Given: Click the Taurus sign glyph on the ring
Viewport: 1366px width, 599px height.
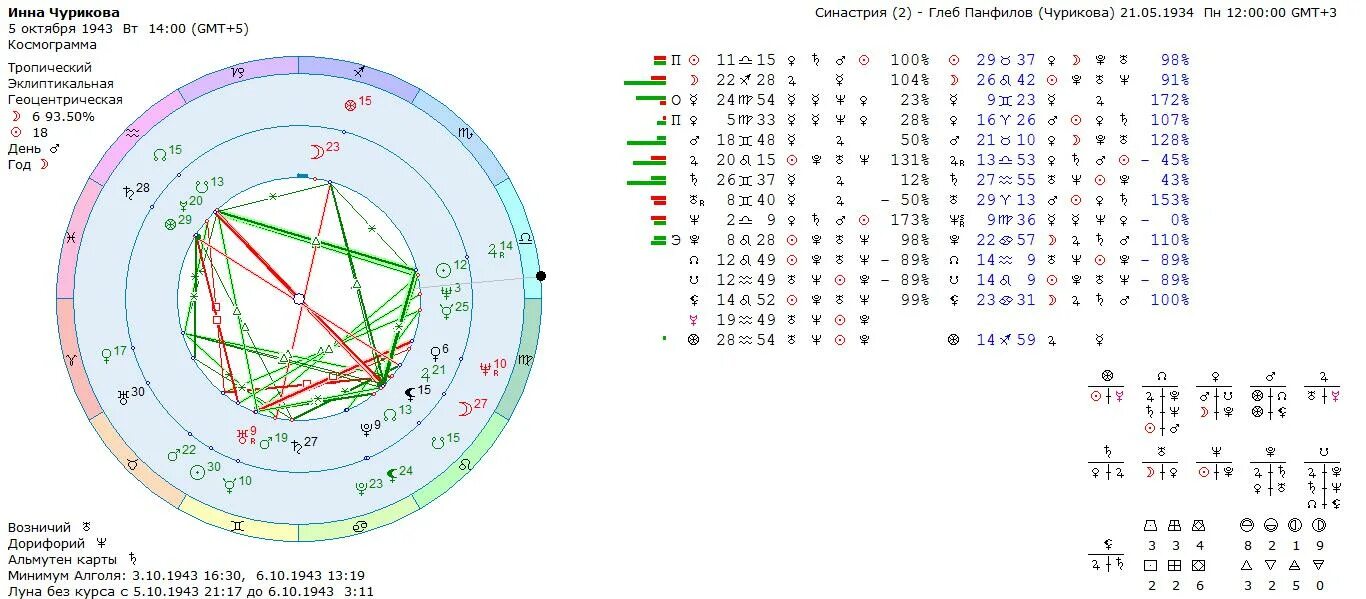Looking at the screenshot, I should coord(132,465).
